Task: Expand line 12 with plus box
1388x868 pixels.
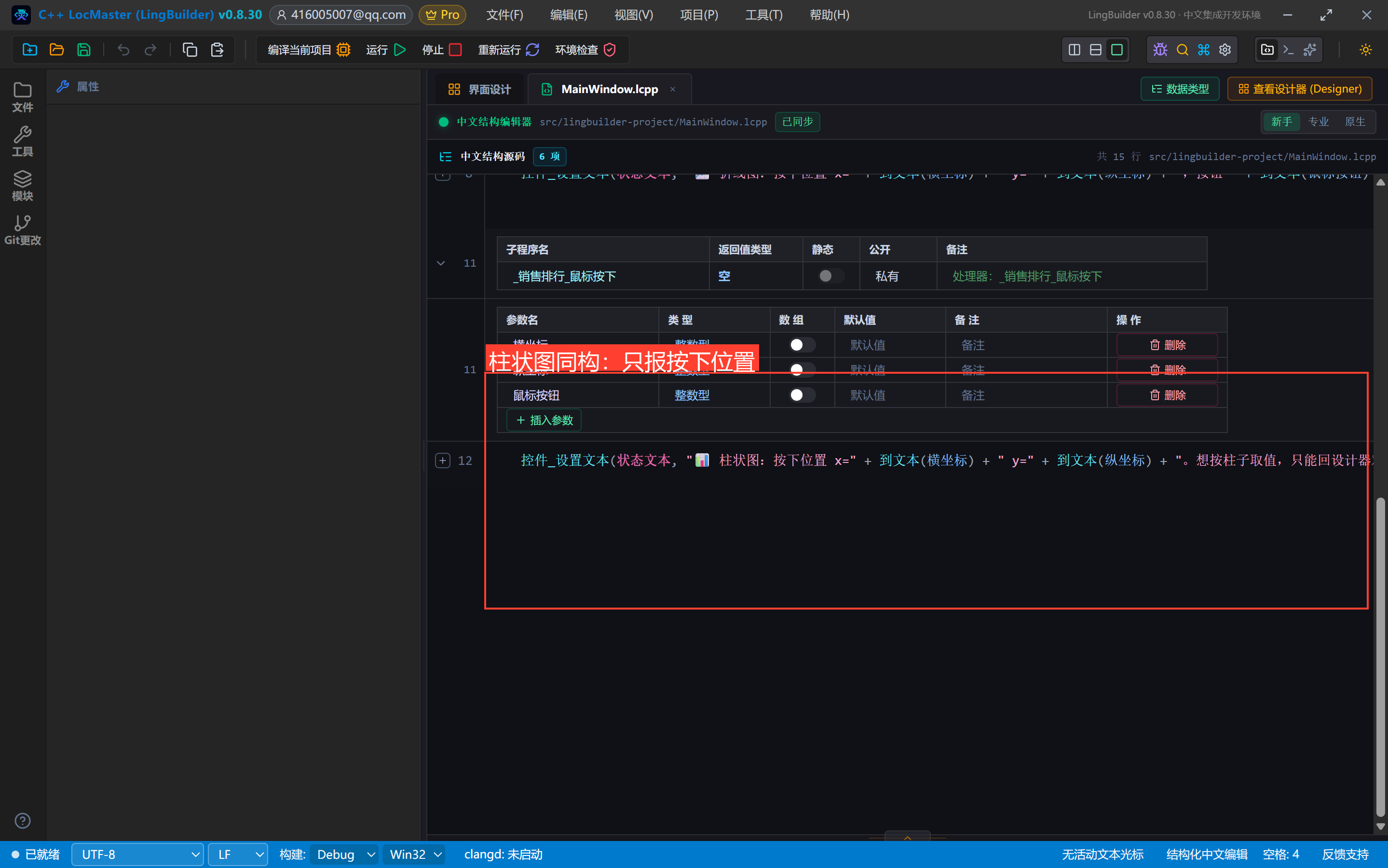Action: click(443, 461)
